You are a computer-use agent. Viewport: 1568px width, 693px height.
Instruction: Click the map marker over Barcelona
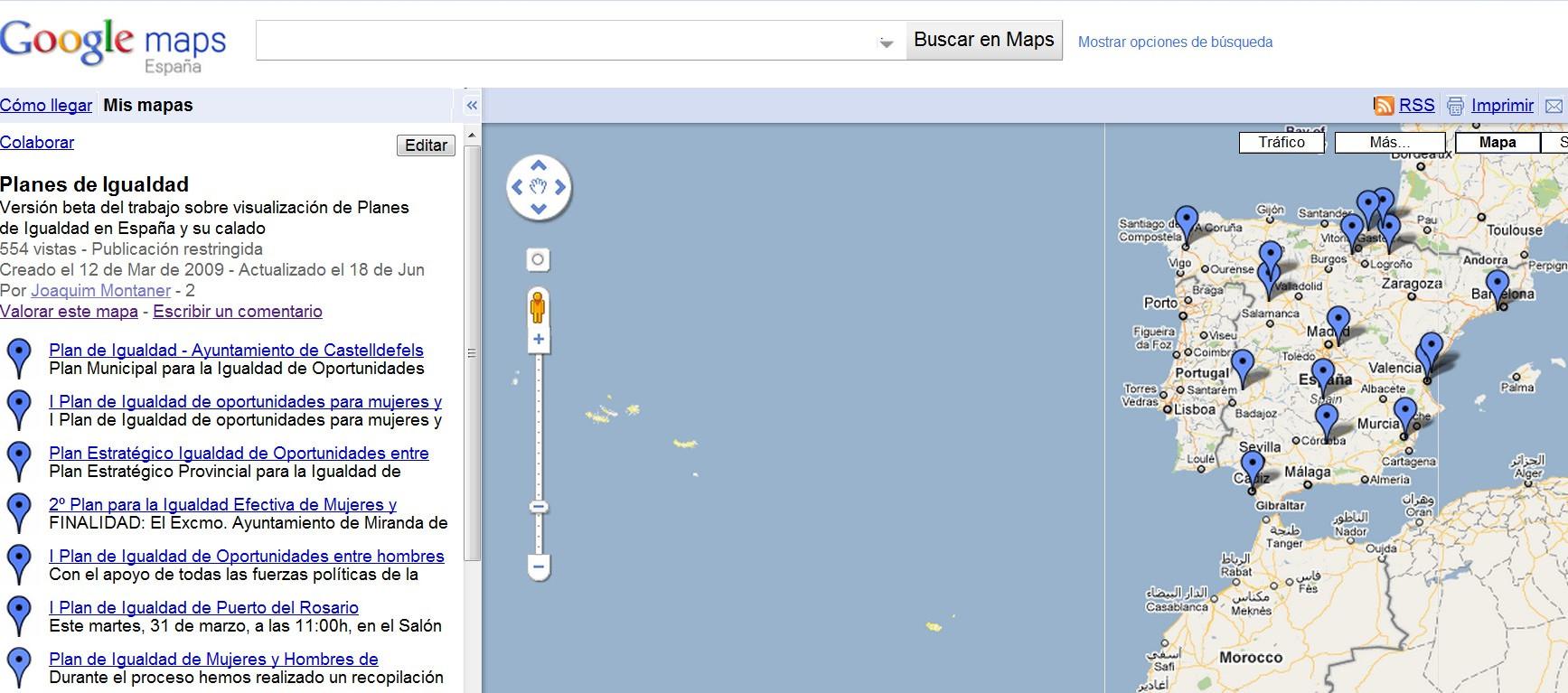pyautogui.click(x=1498, y=287)
